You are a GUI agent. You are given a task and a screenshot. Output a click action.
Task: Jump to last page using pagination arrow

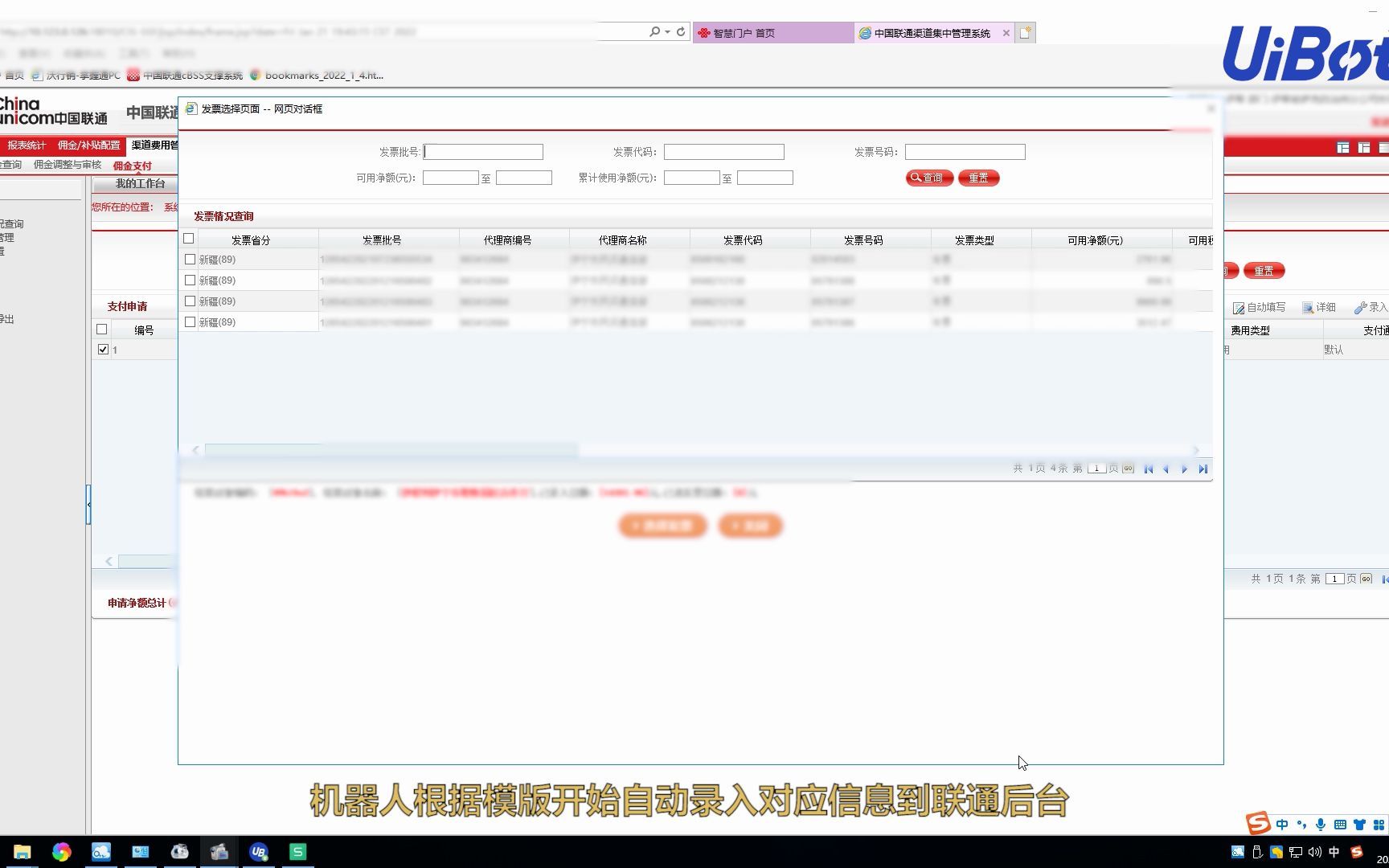1203,468
